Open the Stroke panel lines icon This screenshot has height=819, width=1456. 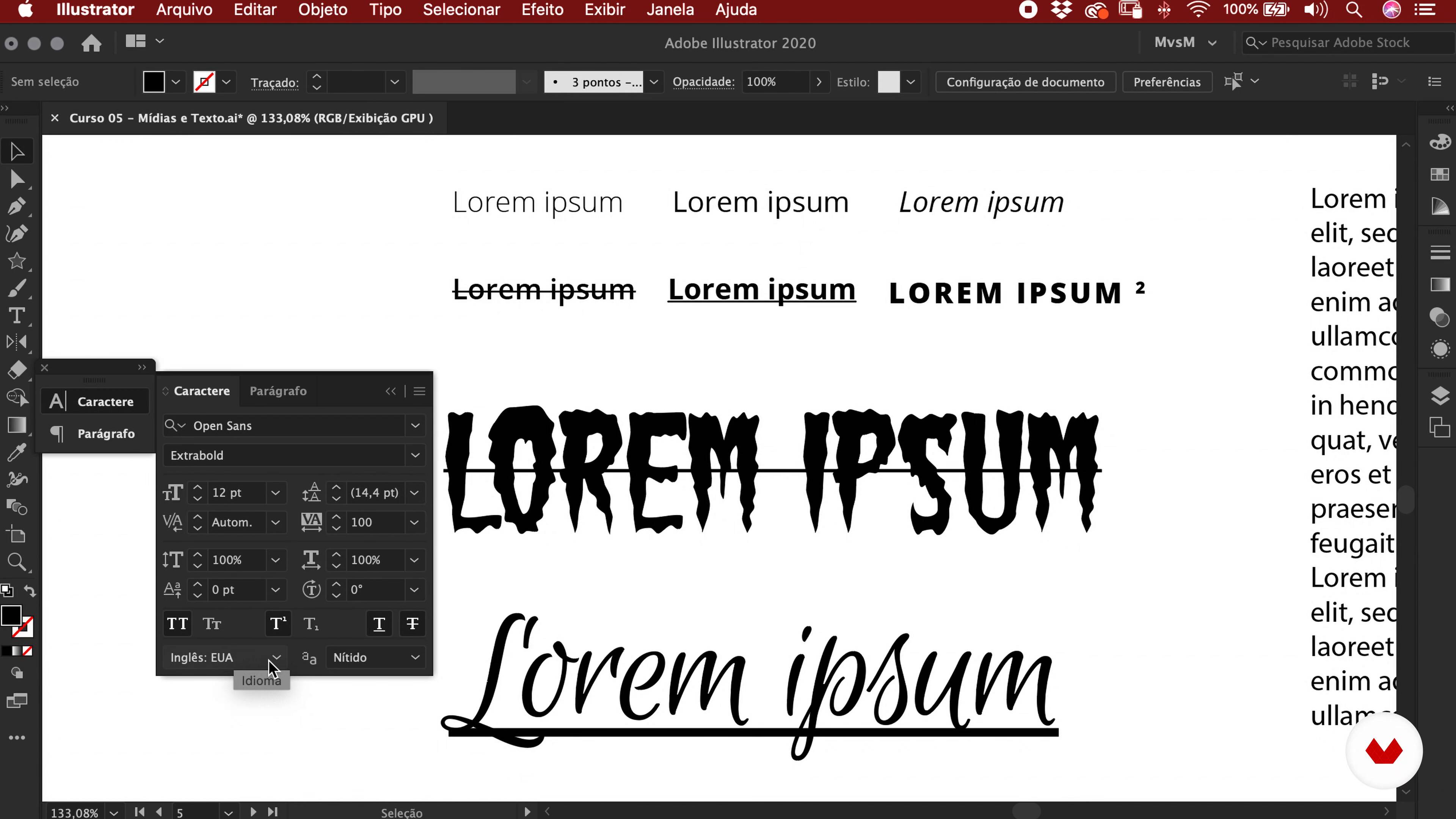[x=1440, y=253]
